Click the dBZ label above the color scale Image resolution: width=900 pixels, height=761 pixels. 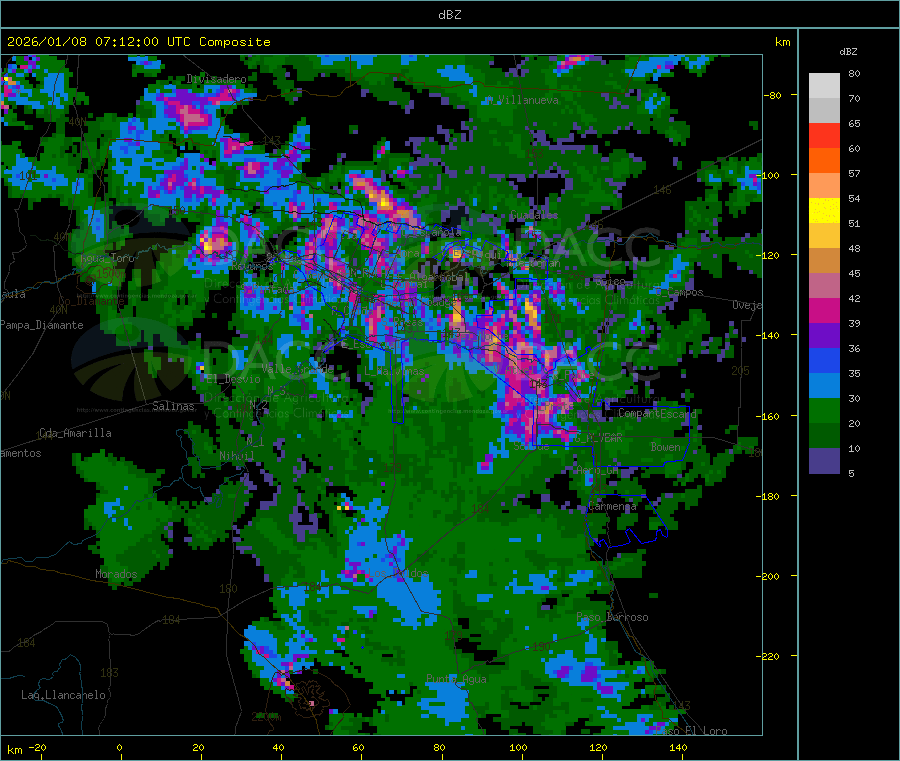[848, 52]
